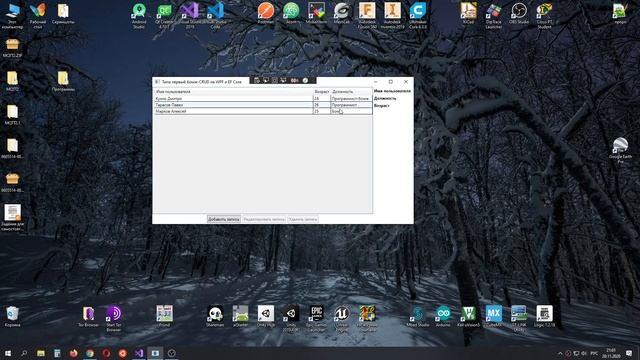Click the hot reload checkmark icon

[x=305, y=80]
